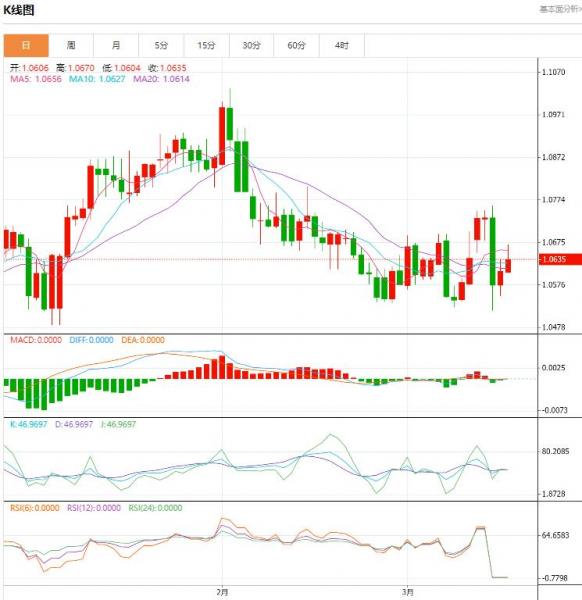Switch to the 月 monthly tab
The image size is (582, 600).
tap(116, 46)
